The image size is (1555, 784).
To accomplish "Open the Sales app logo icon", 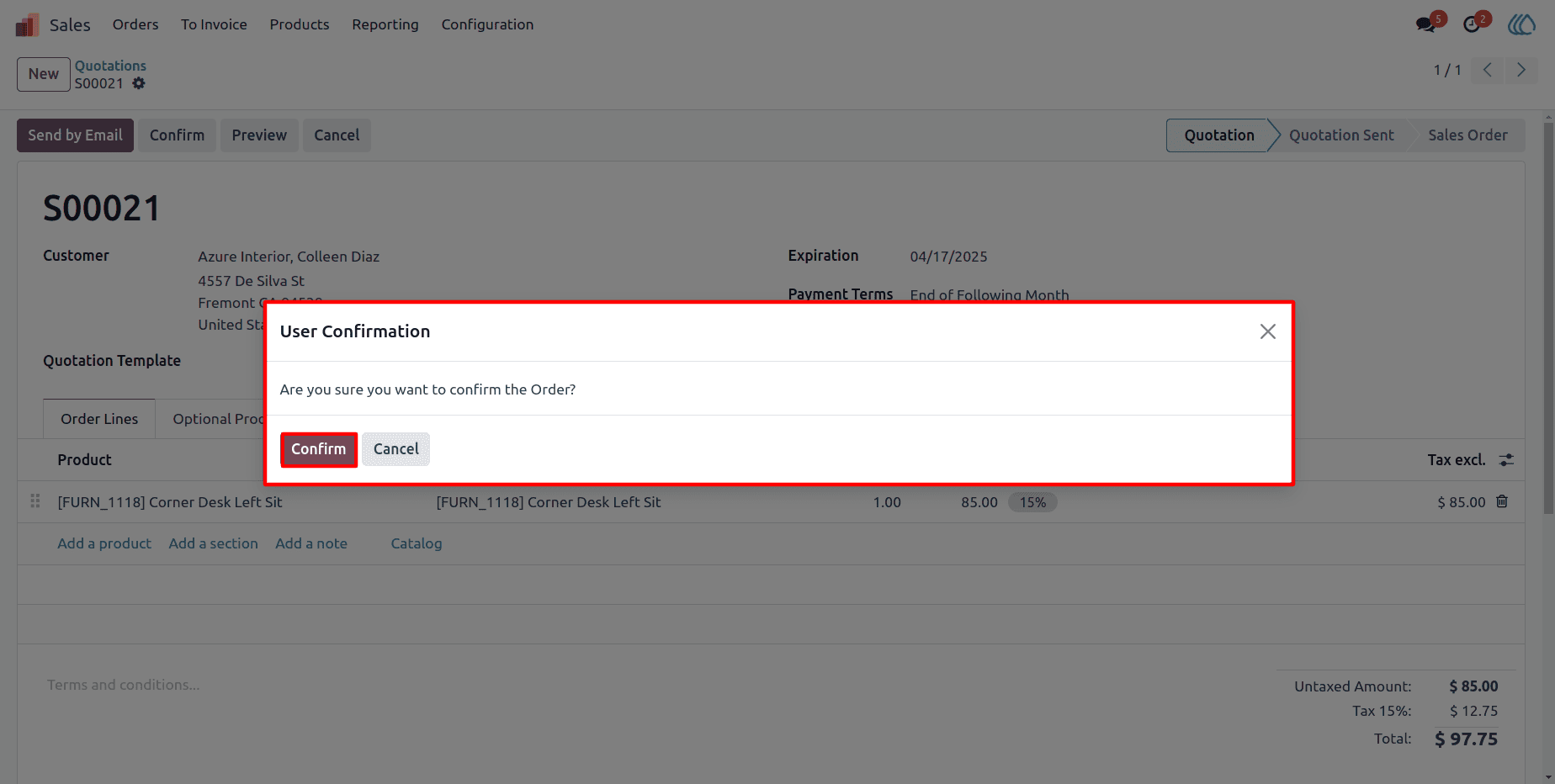I will click(27, 24).
